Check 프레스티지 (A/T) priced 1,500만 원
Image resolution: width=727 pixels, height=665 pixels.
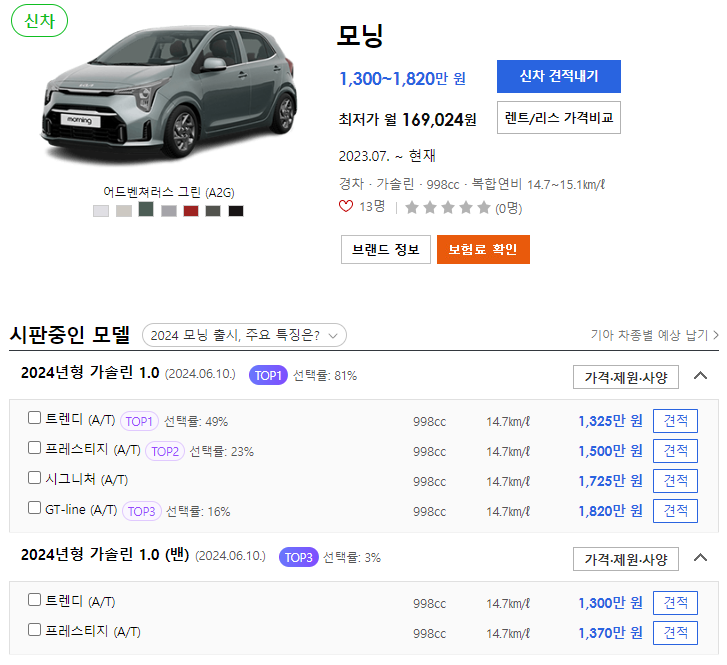click(34, 448)
